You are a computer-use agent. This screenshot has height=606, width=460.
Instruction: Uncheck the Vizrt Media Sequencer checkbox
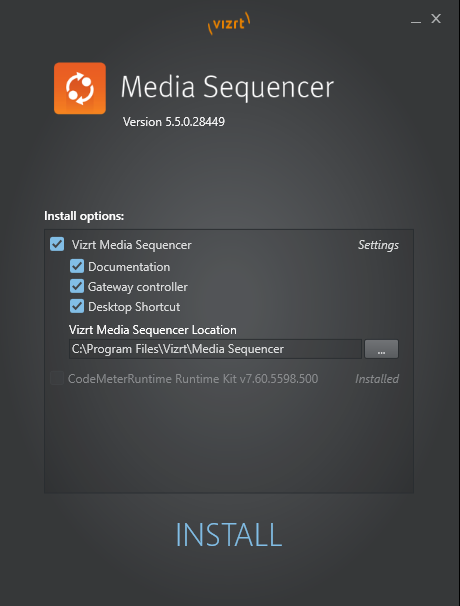pos(57,244)
